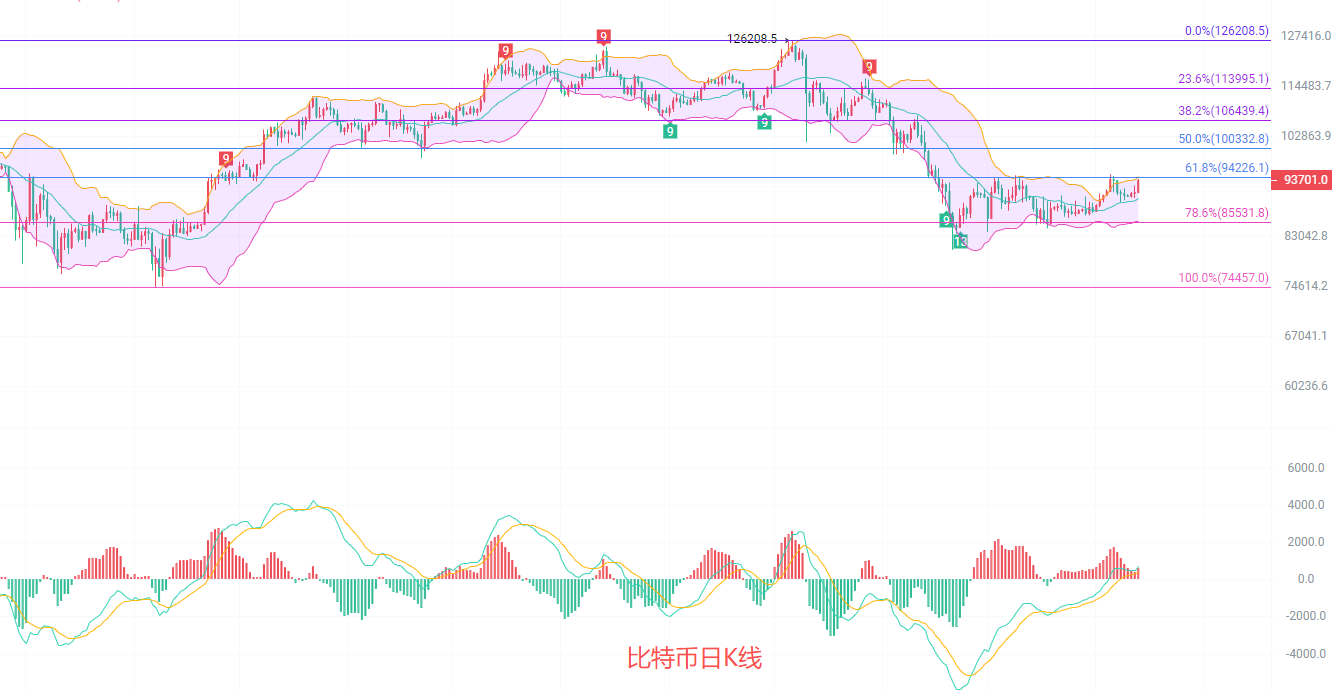Select the 0.0%(126208.5) Fibonacci level label
Viewport: 1332px width, 691px height.
coord(1226,31)
